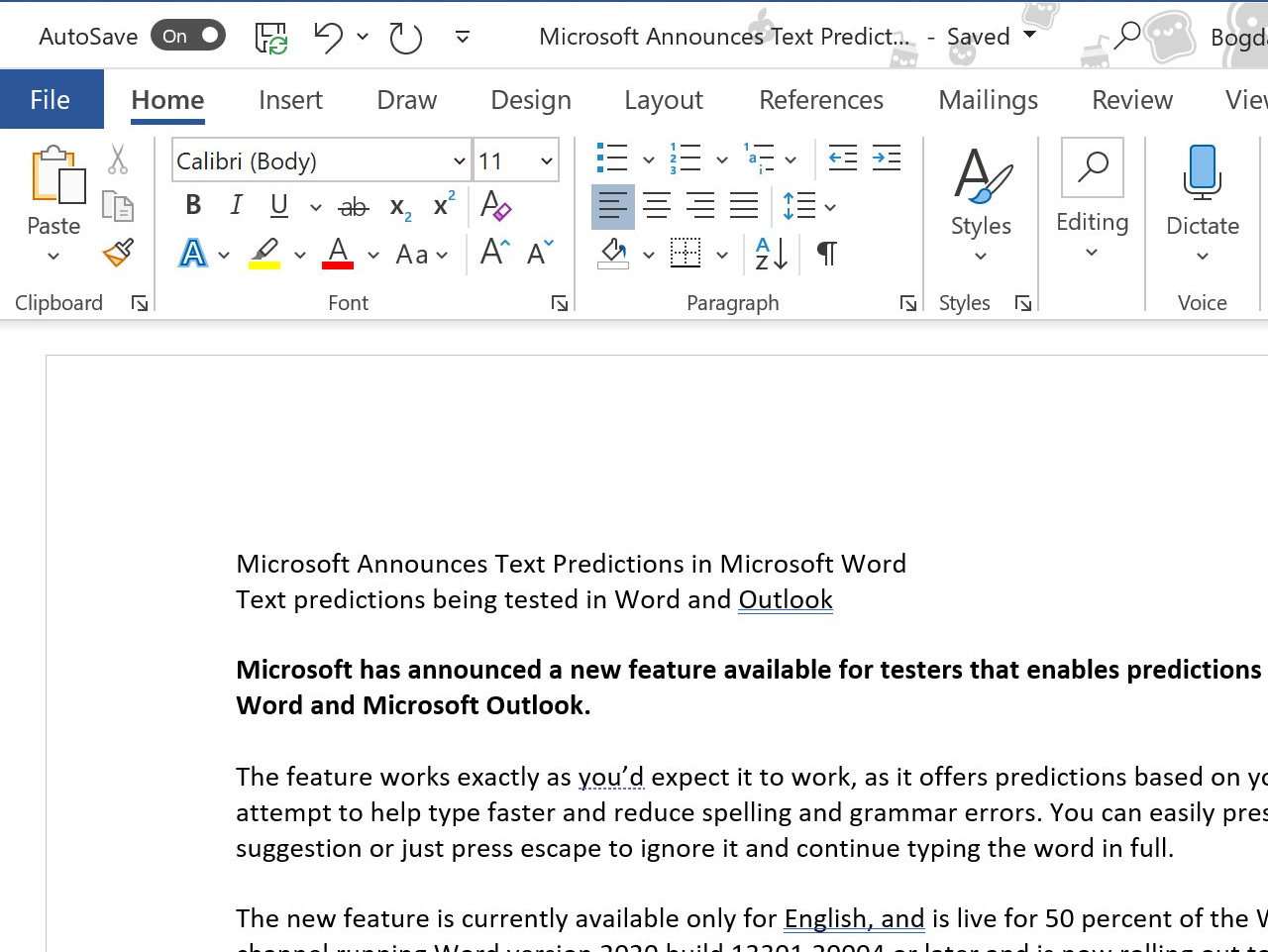Toggle Show/Hide paragraph marks
Screen dimensions: 1268x952
click(825, 255)
